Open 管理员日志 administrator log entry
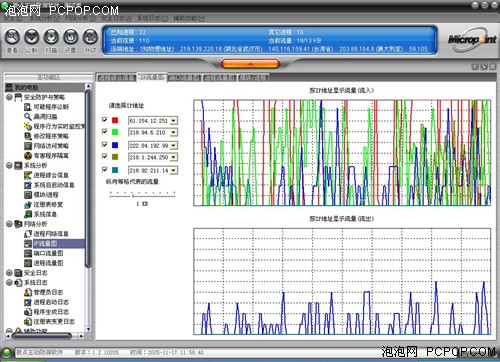Screen dimensions: 500x362 tap(48, 292)
